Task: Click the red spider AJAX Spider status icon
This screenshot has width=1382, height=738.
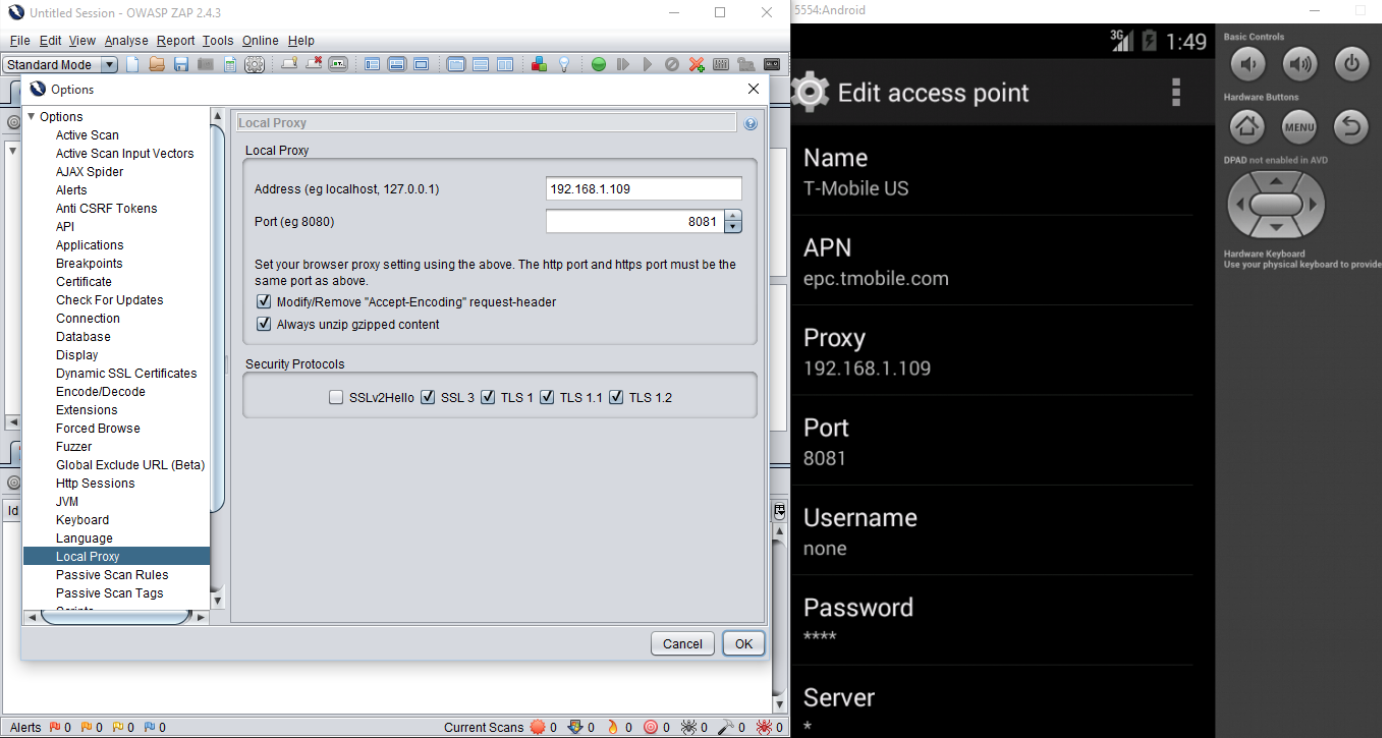Action: click(764, 727)
